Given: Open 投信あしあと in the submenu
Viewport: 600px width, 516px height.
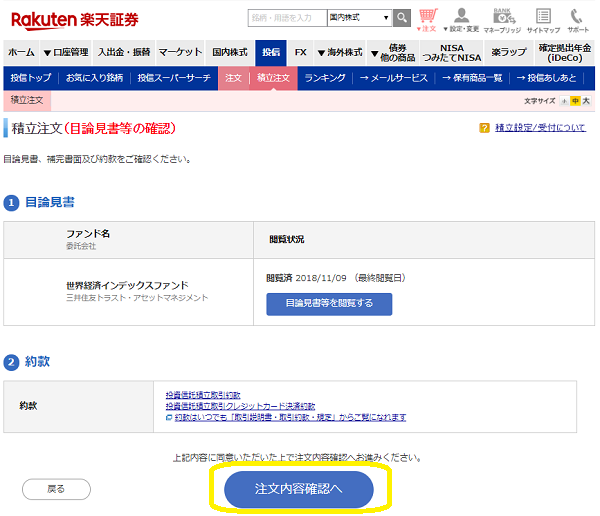Looking at the screenshot, I should click(546, 78).
